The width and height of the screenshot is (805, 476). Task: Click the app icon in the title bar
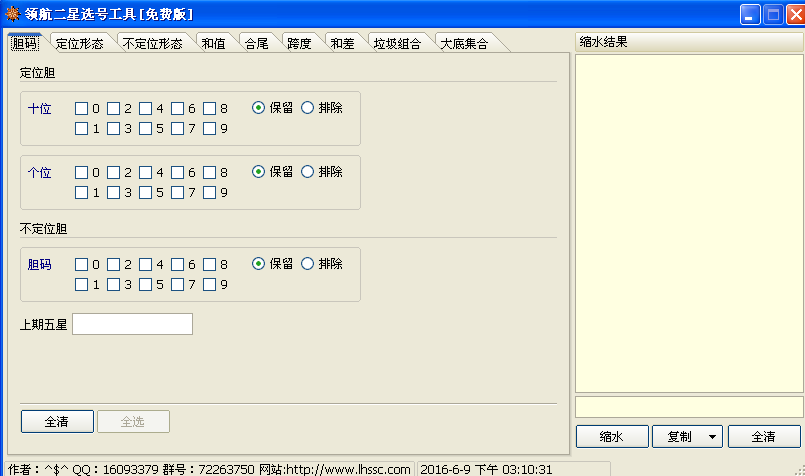coord(12,14)
